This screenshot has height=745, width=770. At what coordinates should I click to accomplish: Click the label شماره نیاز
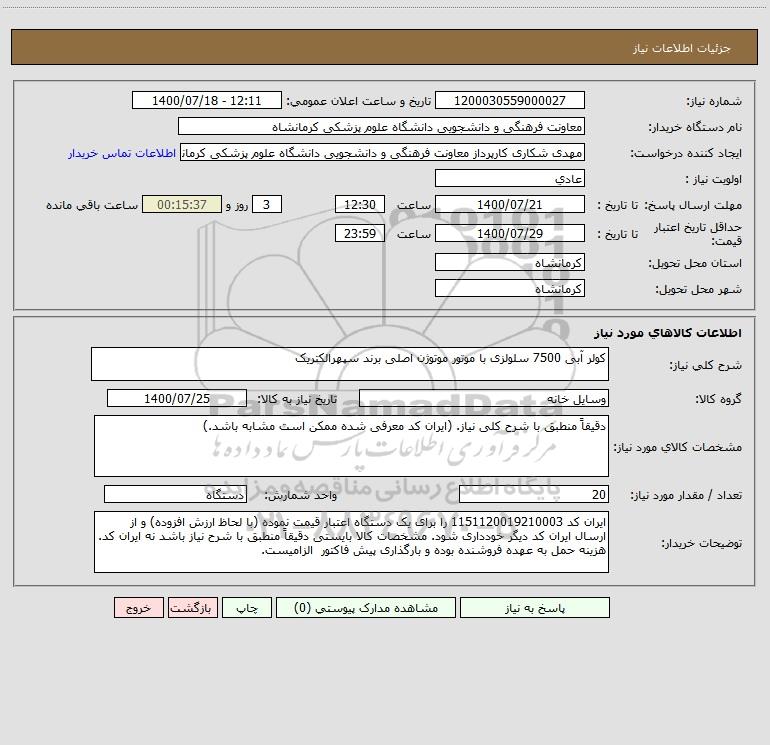(x=714, y=102)
